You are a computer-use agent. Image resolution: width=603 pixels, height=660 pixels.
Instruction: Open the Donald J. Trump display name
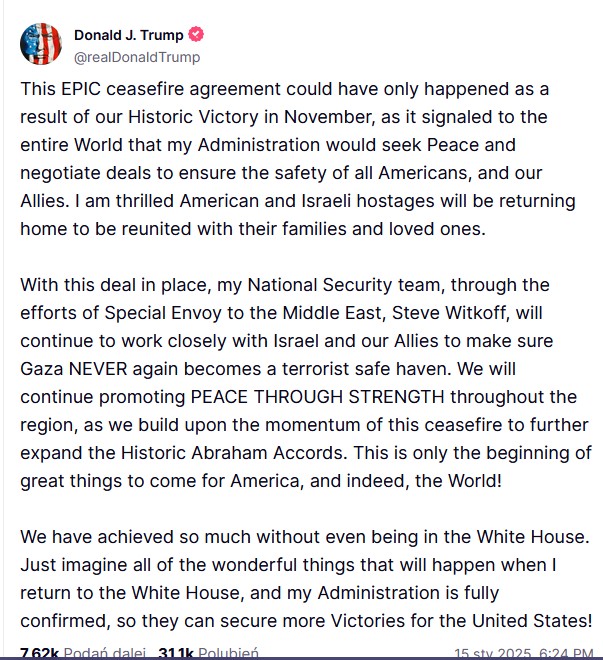pyautogui.click(x=129, y=35)
